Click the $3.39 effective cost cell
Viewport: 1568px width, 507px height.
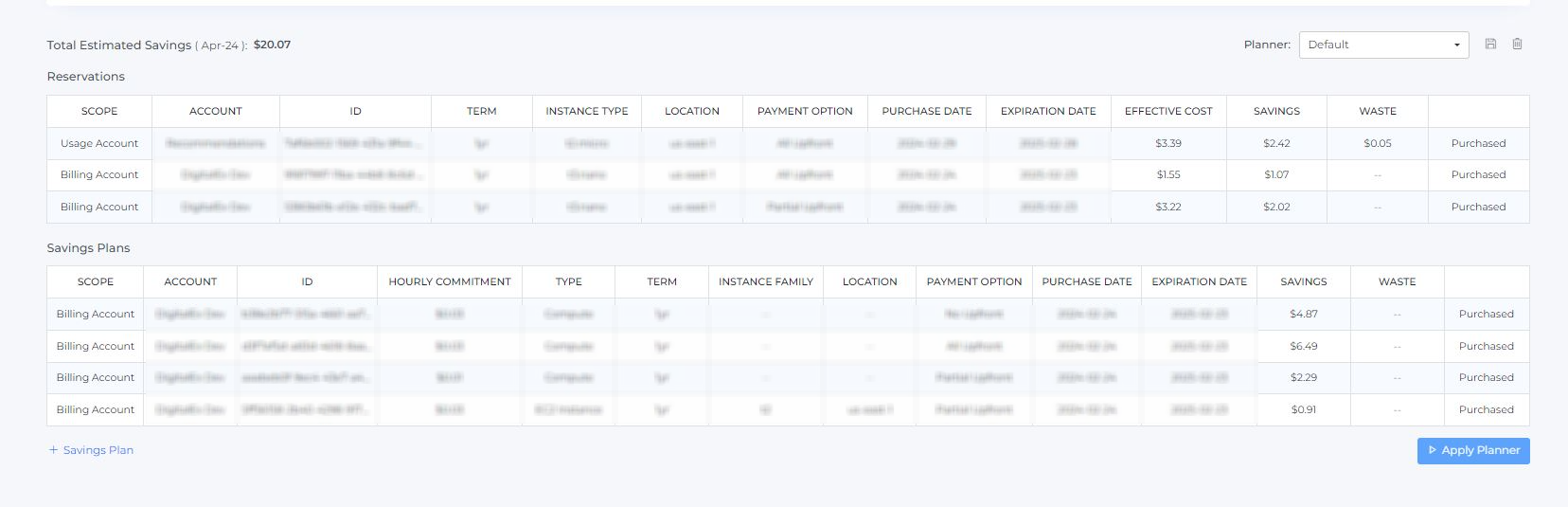(x=1168, y=143)
